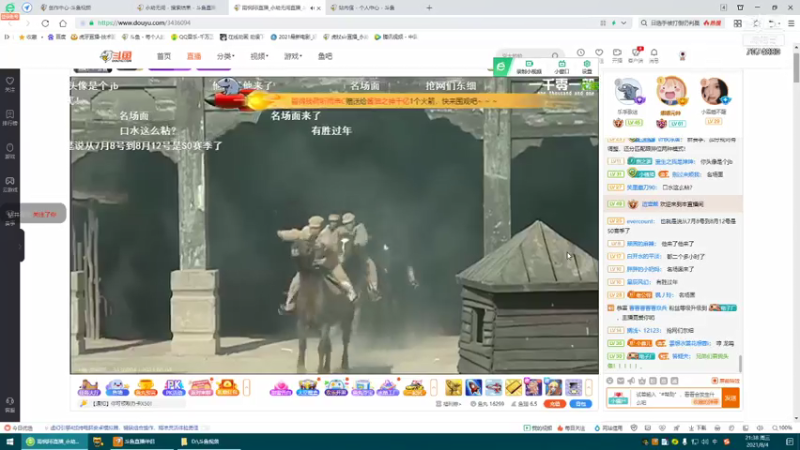Click the chat list scrollbar
Screen dimensions: 800x450
point(740,363)
